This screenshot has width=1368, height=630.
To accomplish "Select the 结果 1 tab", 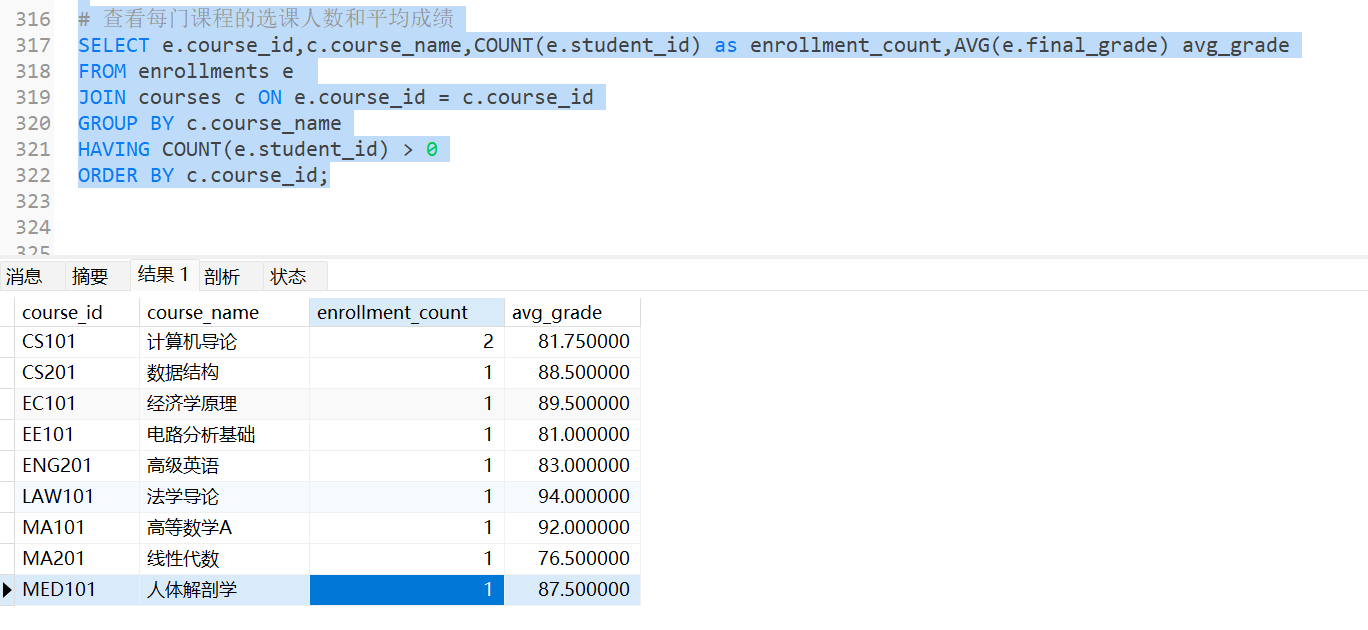I will pyautogui.click(x=163, y=275).
